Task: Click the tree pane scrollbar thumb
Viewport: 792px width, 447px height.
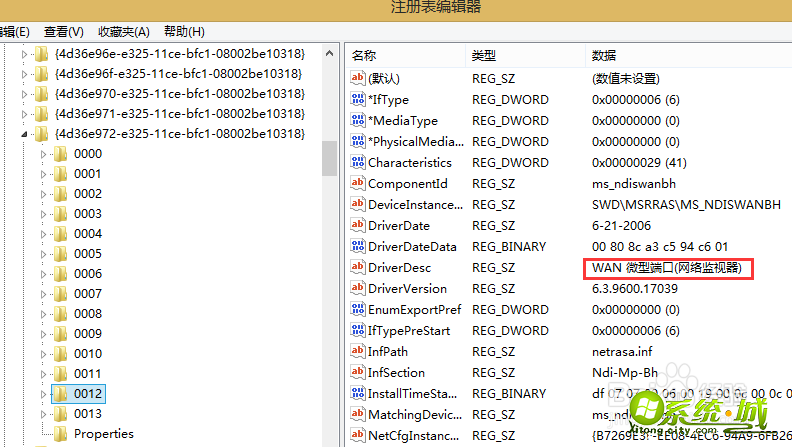Action: tap(330, 158)
